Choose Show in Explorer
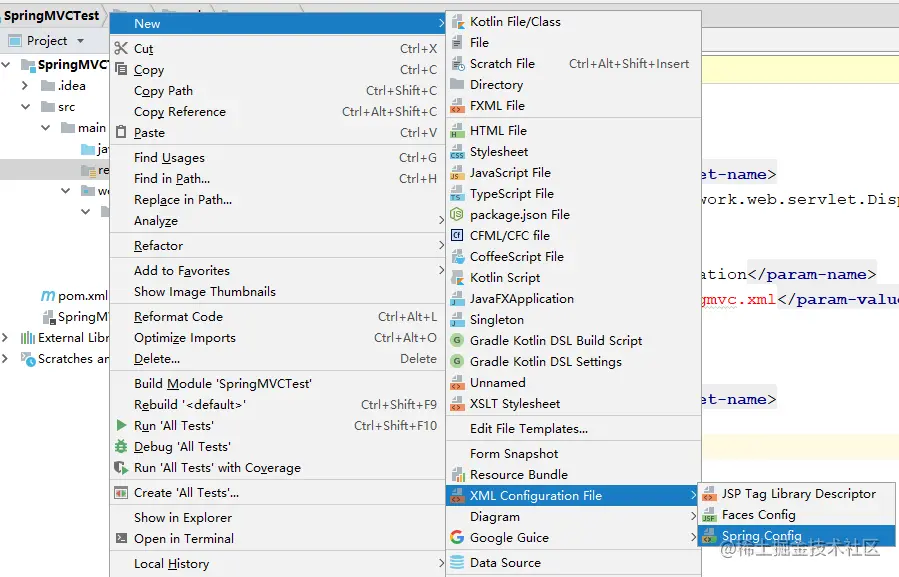Screen dimensions: 899x577 277,517
